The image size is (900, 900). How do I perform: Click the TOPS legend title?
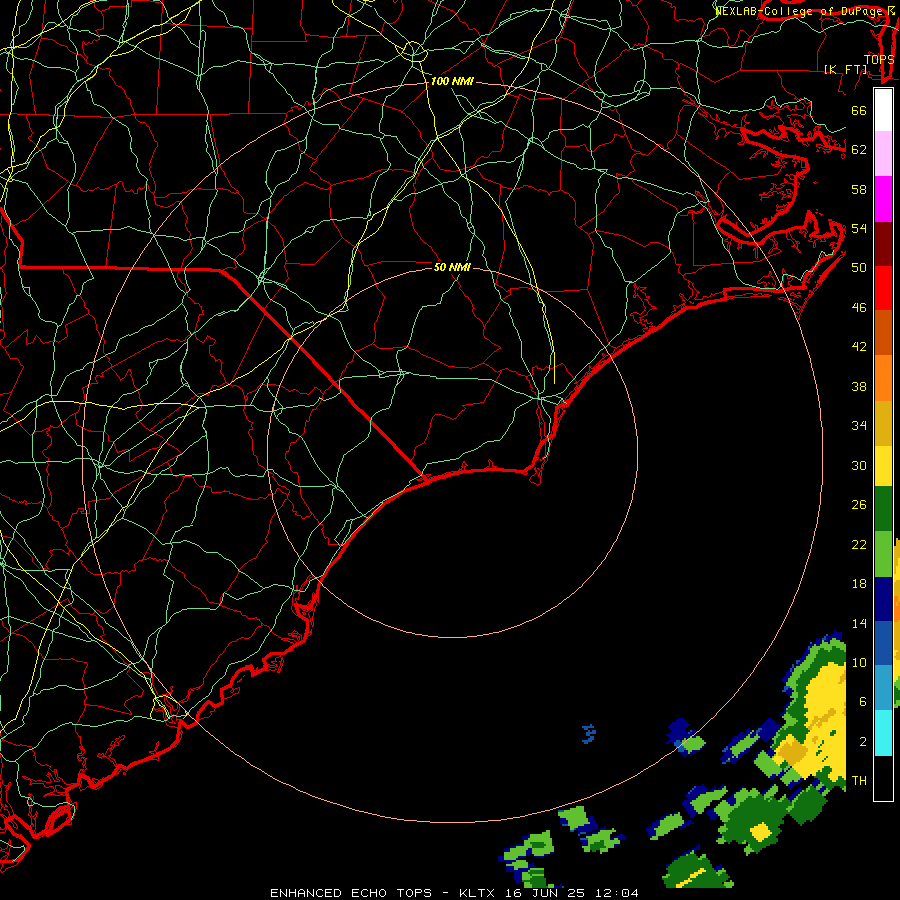click(879, 59)
